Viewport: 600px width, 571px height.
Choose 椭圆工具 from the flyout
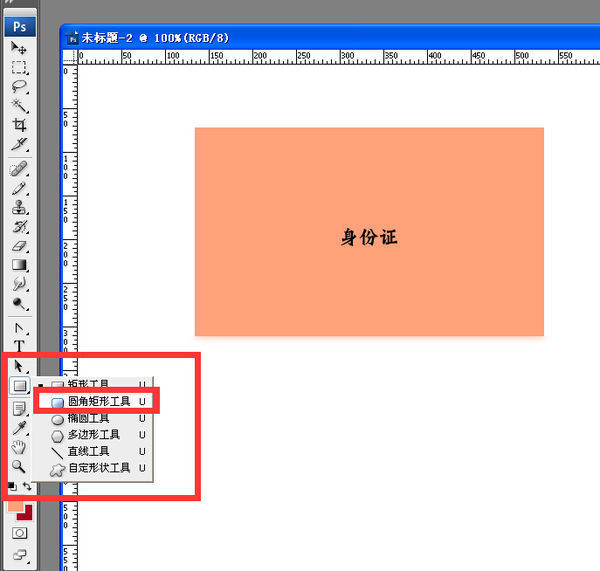coord(93,418)
